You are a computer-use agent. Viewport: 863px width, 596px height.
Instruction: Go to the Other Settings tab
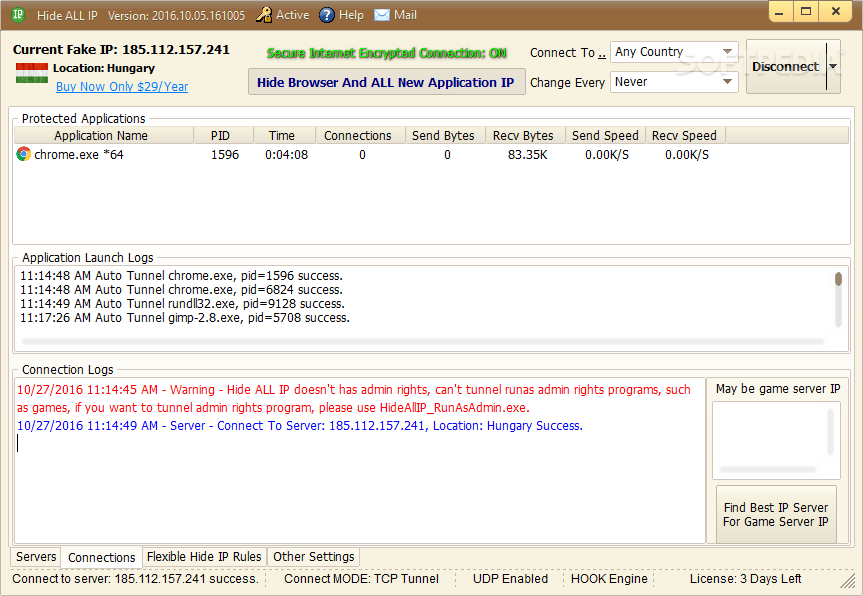click(x=314, y=556)
